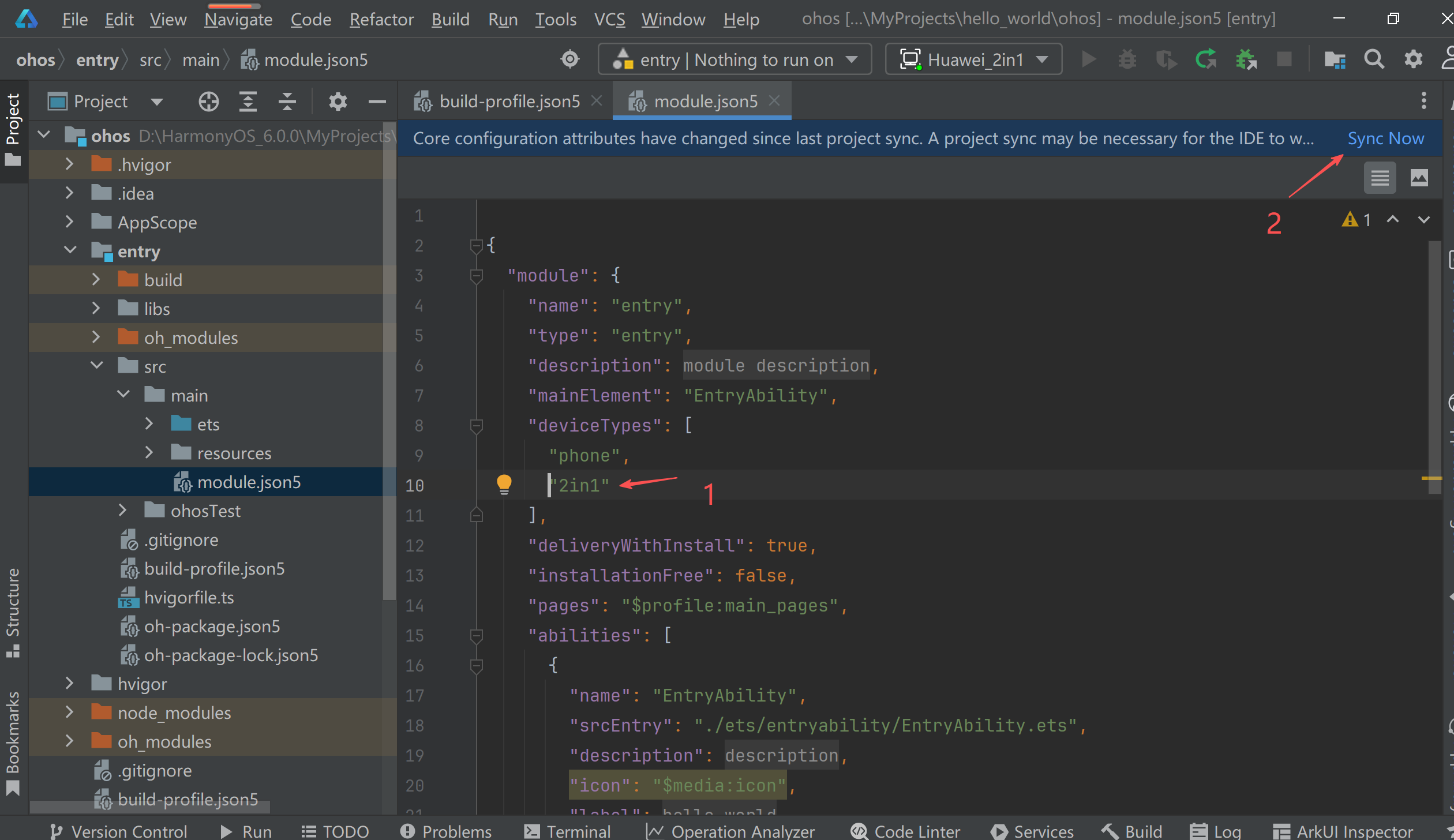This screenshot has height=840, width=1454.
Task: Select opened file crosshair icon in Project panel
Action: click(208, 102)
